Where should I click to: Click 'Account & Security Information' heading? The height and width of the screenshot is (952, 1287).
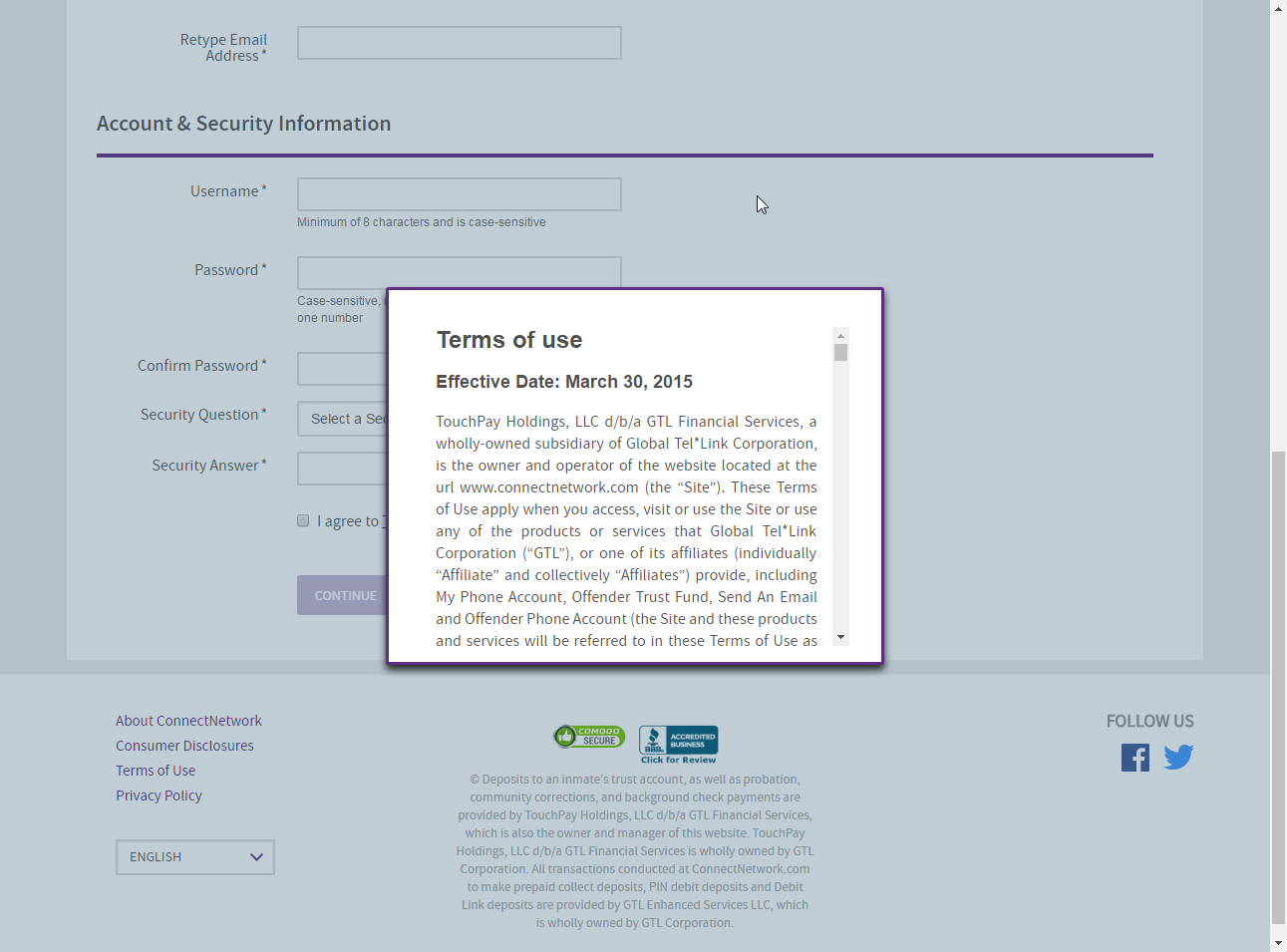tap(244, 124)
